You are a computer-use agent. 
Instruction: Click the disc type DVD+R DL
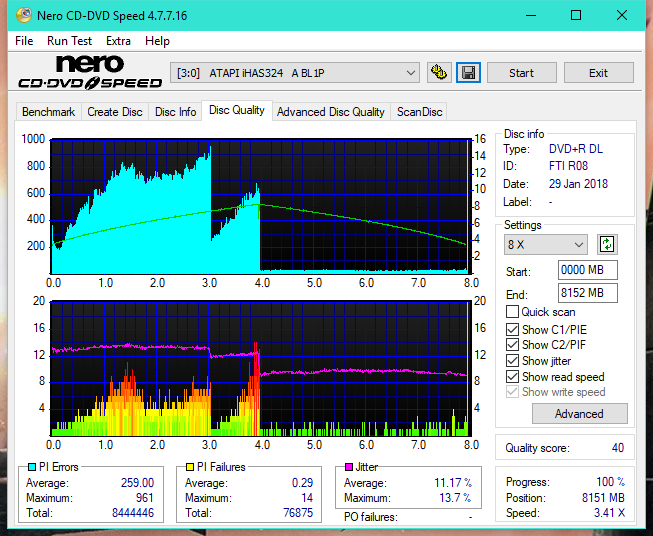[x=576, y=149]
